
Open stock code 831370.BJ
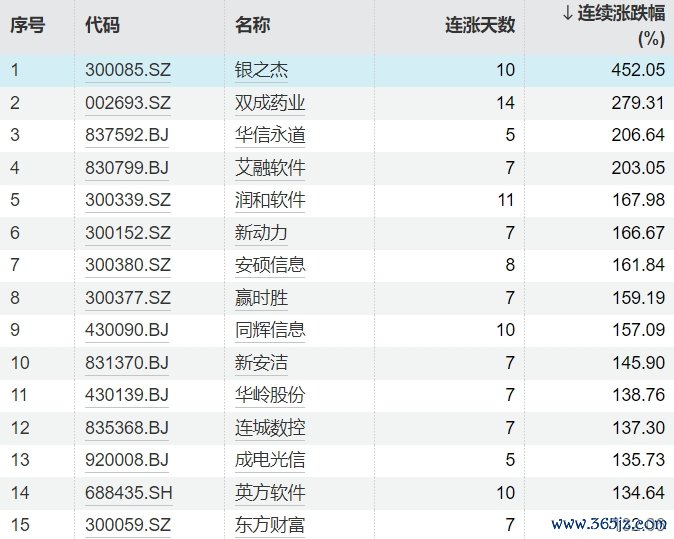point(127,362)
